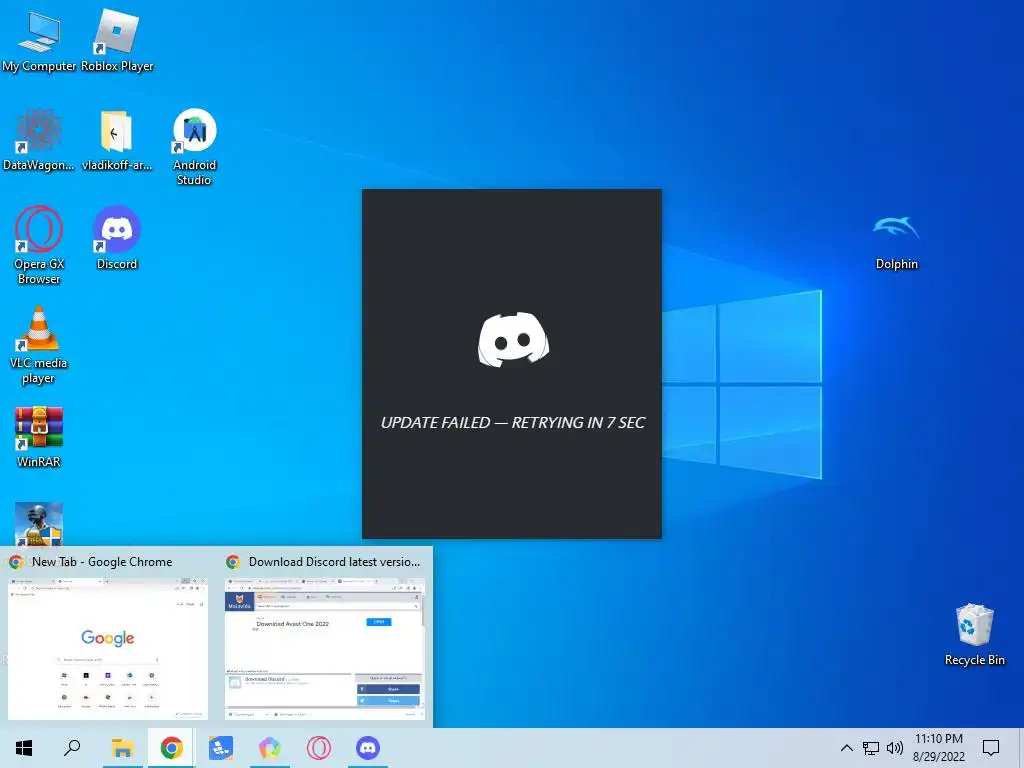Click the Chrome taskbar icon
This screenshot has height=768, width=1024.
click(171, 748)
